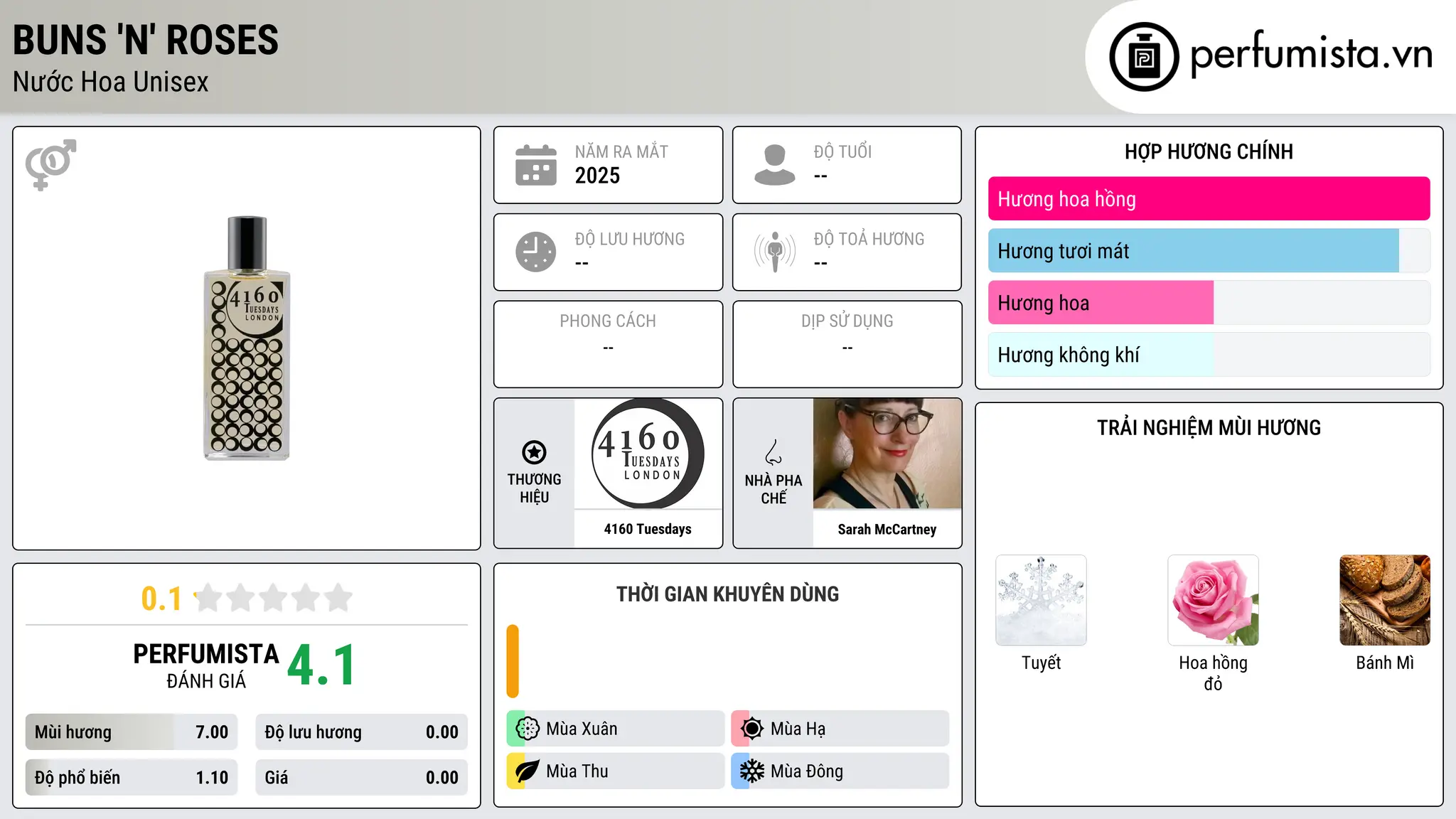Viewport: 1456px width, 819px height.
Task: Open the Buns 'N' Roses bottle image
Action: [247, 338]
